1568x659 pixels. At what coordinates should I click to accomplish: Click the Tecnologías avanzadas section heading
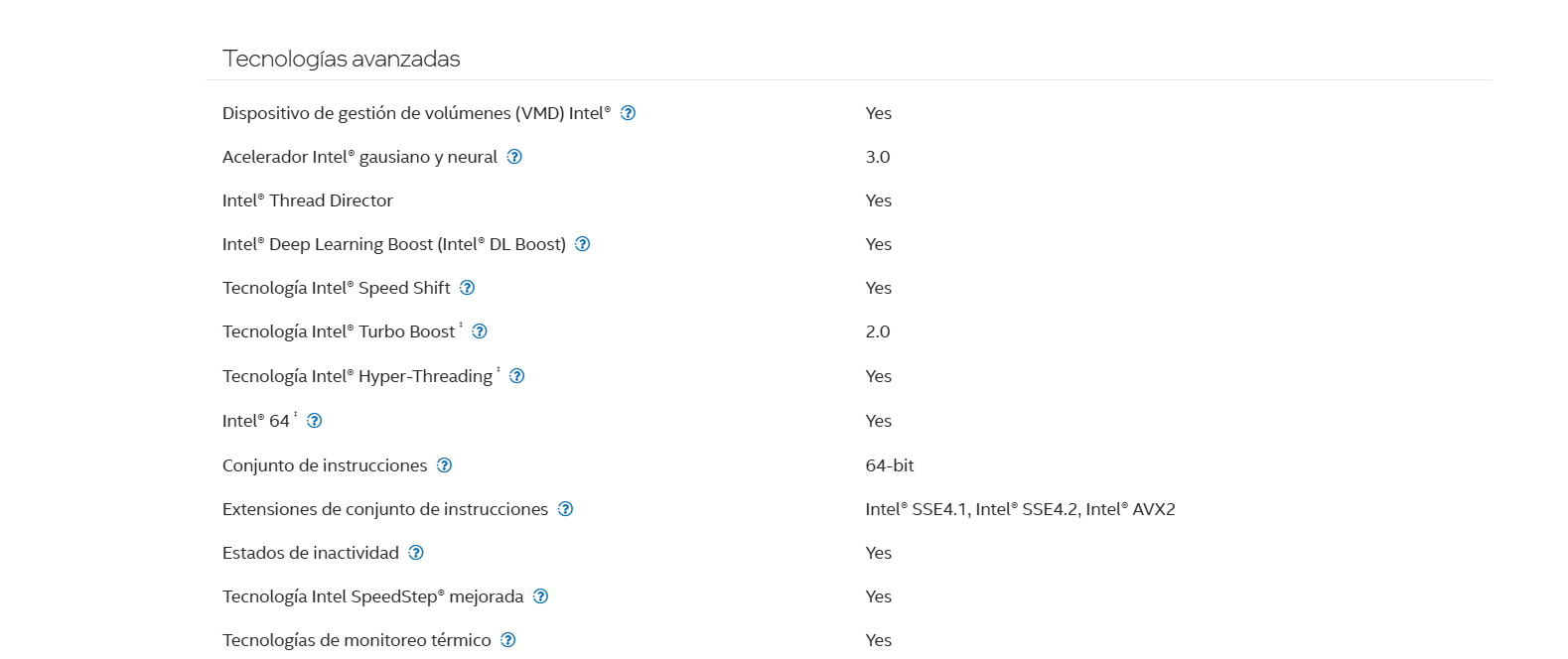point(342,59)
